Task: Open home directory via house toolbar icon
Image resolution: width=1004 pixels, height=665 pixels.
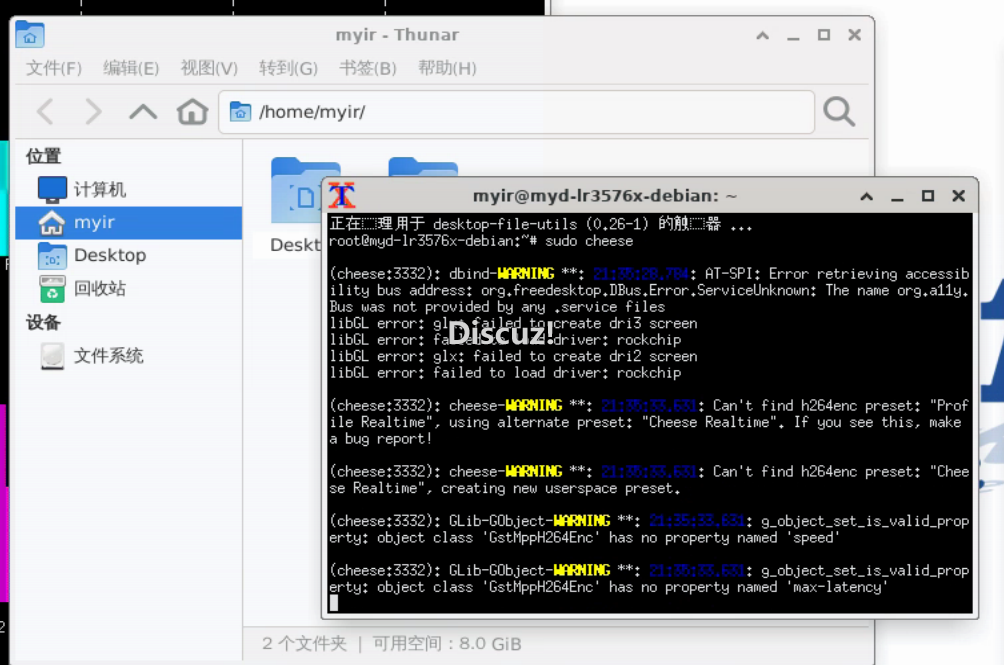Action: [x=192, y=111]
